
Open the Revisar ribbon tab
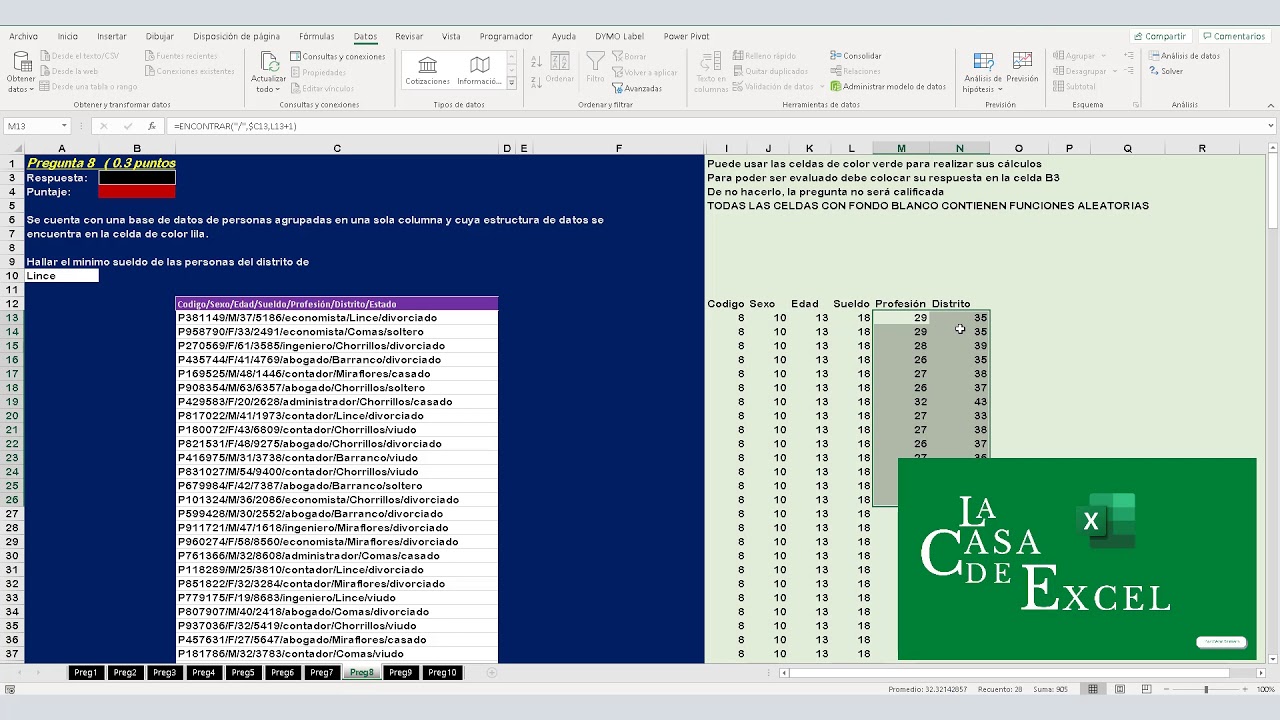click(x=409, y=36)
